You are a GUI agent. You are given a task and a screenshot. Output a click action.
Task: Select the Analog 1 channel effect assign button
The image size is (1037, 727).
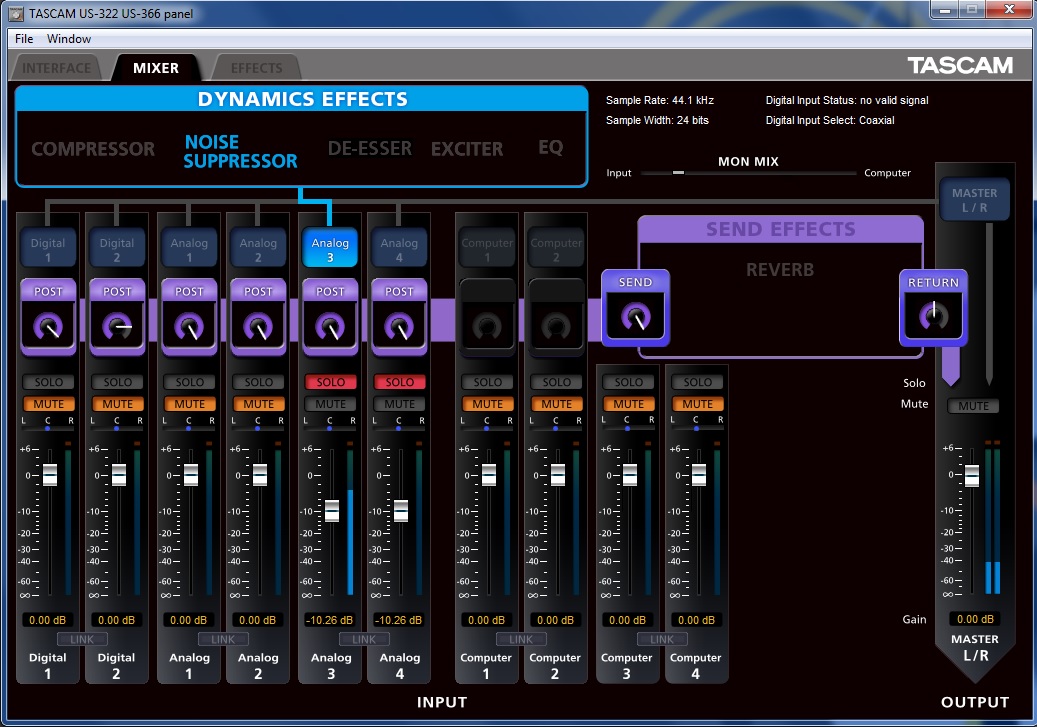(x=189, y=249)
